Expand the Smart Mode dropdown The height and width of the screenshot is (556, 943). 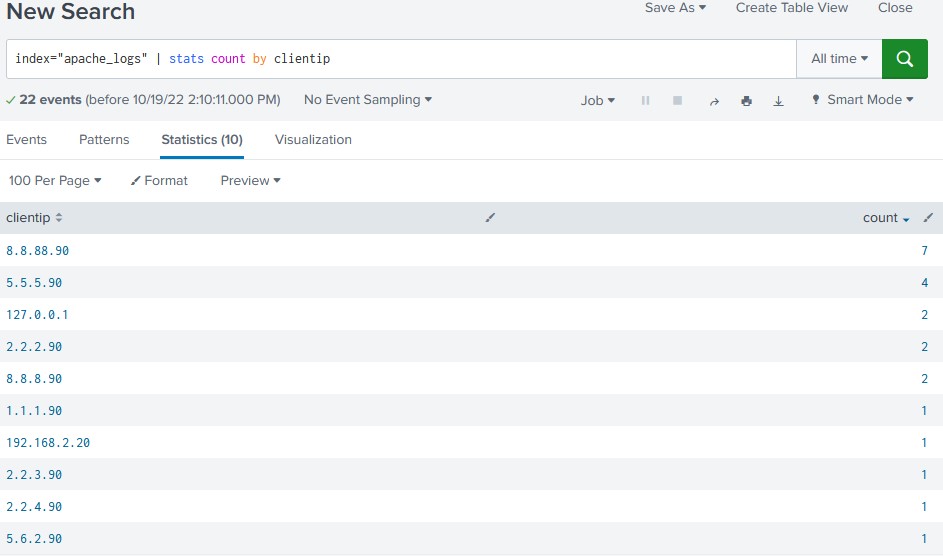pyautogui.click(x=862, y=100)
